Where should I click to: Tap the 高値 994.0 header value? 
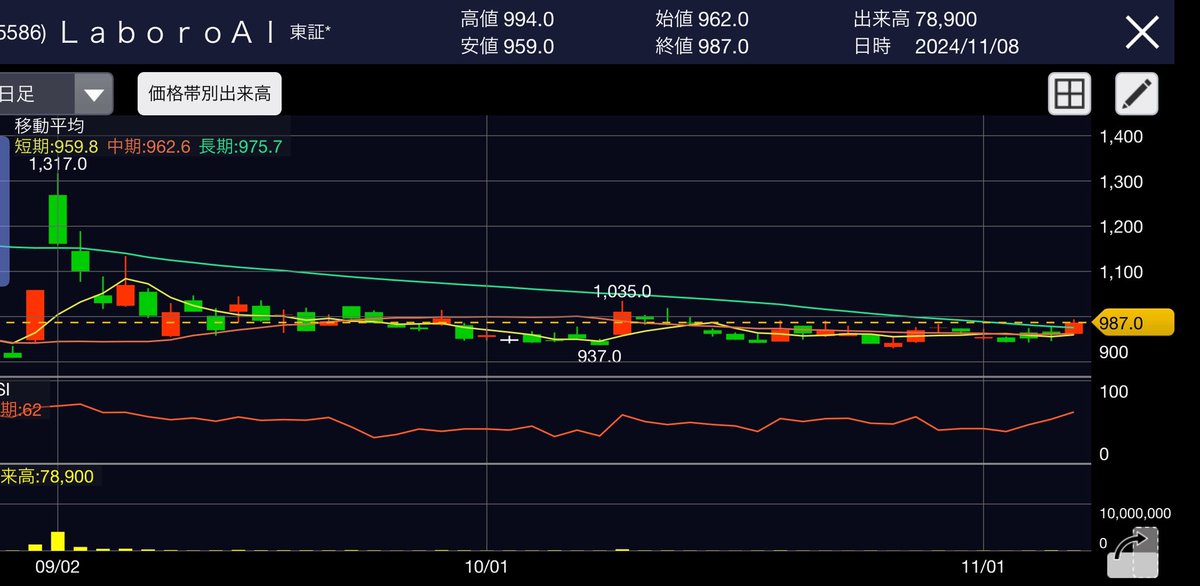[x=508, y=19]
